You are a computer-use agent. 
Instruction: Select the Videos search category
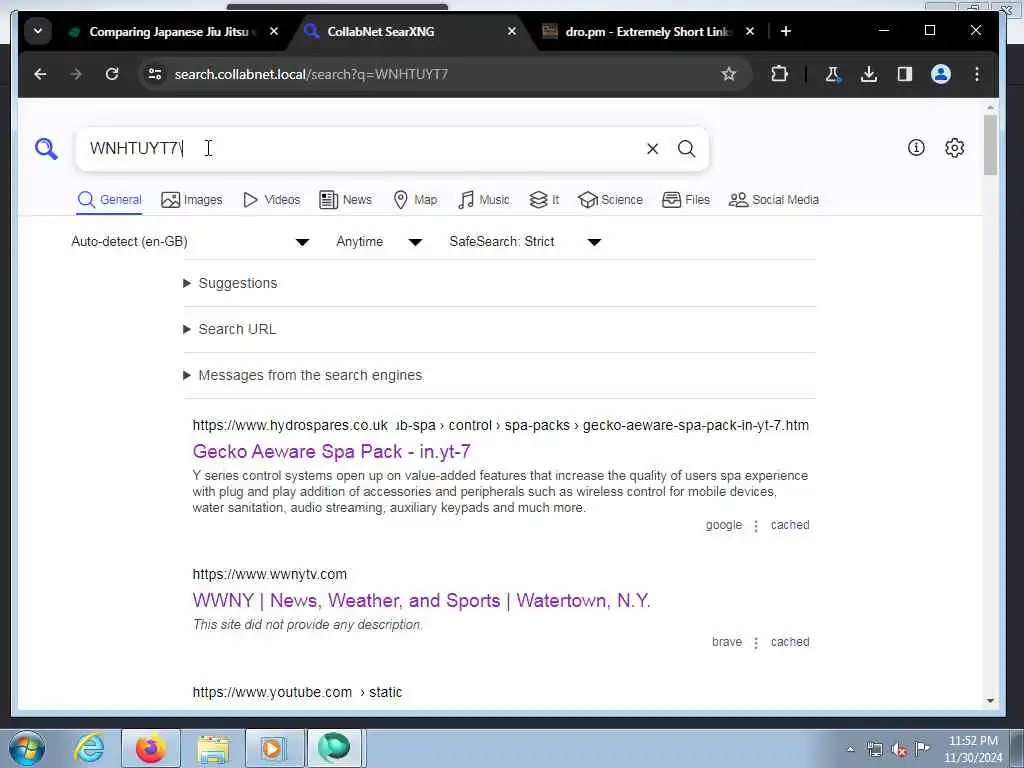tap(271, 200)
